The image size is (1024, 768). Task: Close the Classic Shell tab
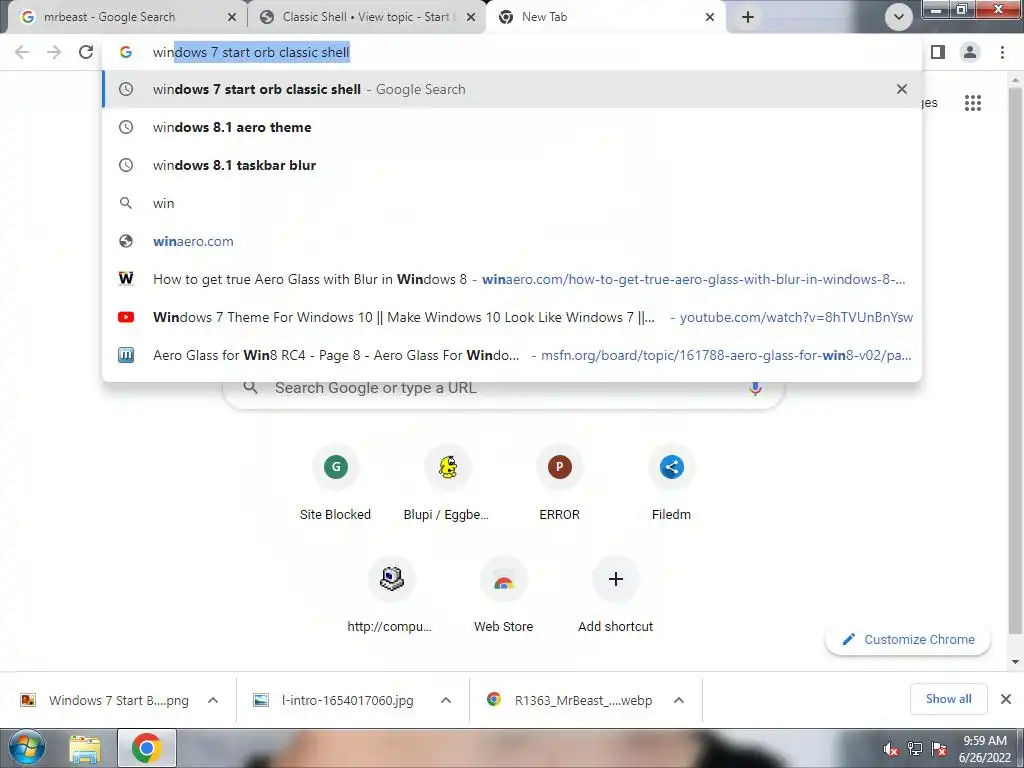pyautogui.click(x=471, y=18)
